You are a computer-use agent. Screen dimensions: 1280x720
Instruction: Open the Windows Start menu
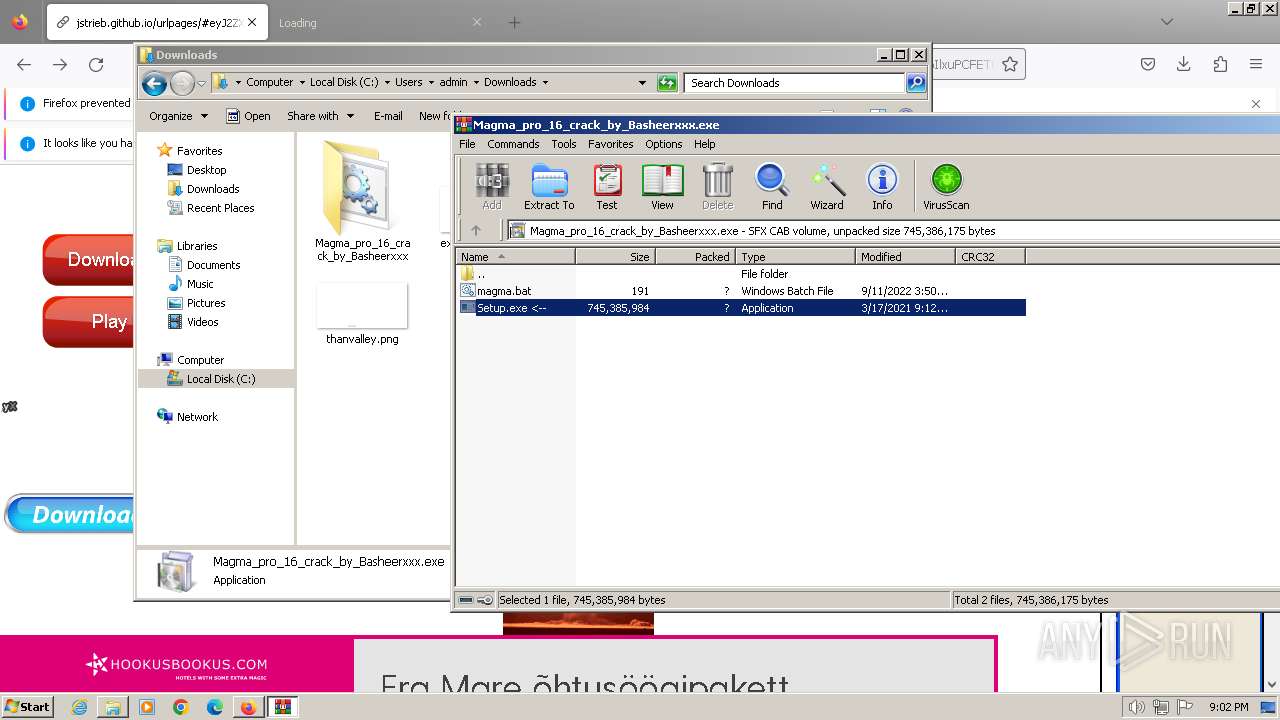point(27,706)
